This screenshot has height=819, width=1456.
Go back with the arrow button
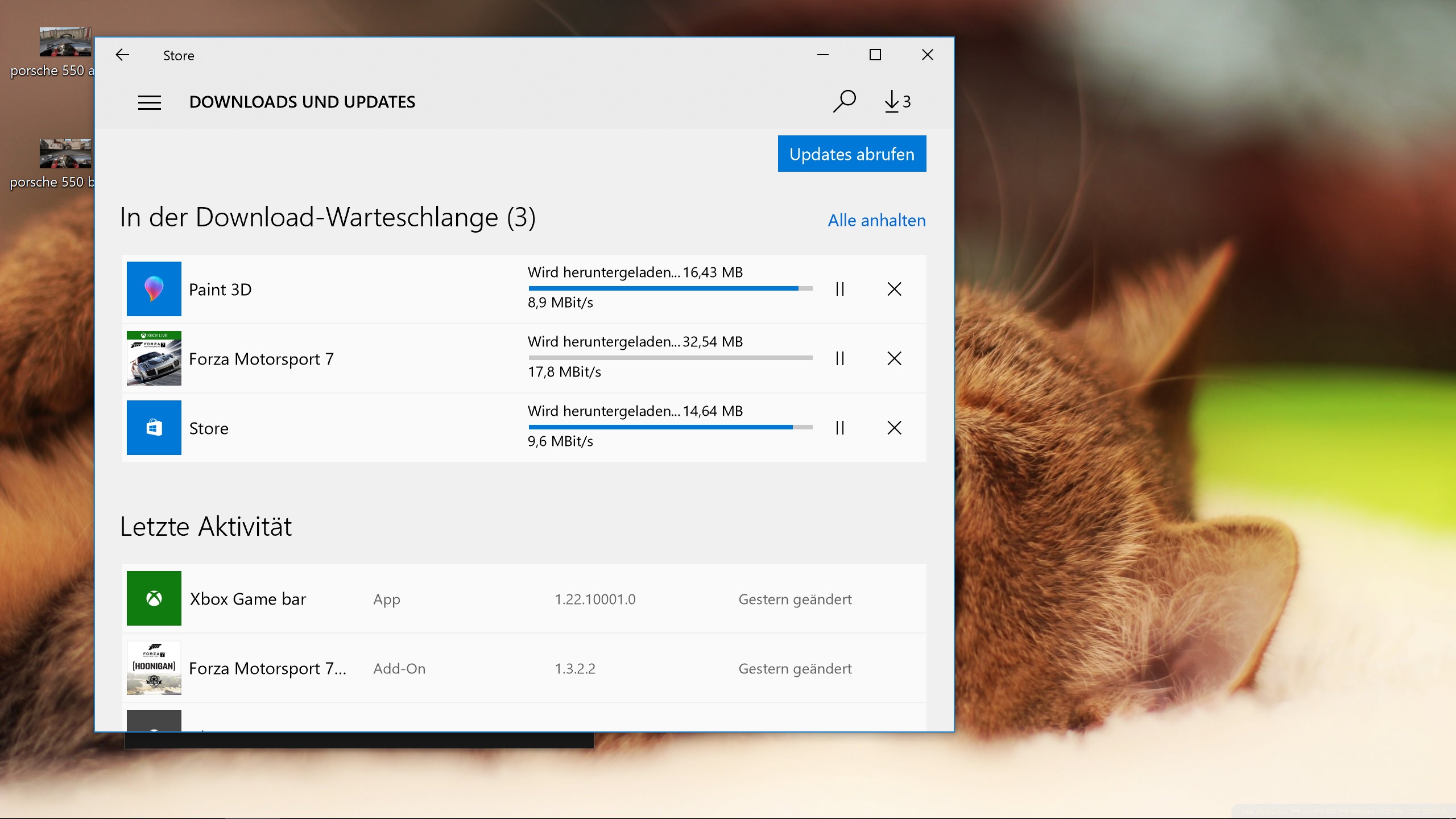point(122,55)
